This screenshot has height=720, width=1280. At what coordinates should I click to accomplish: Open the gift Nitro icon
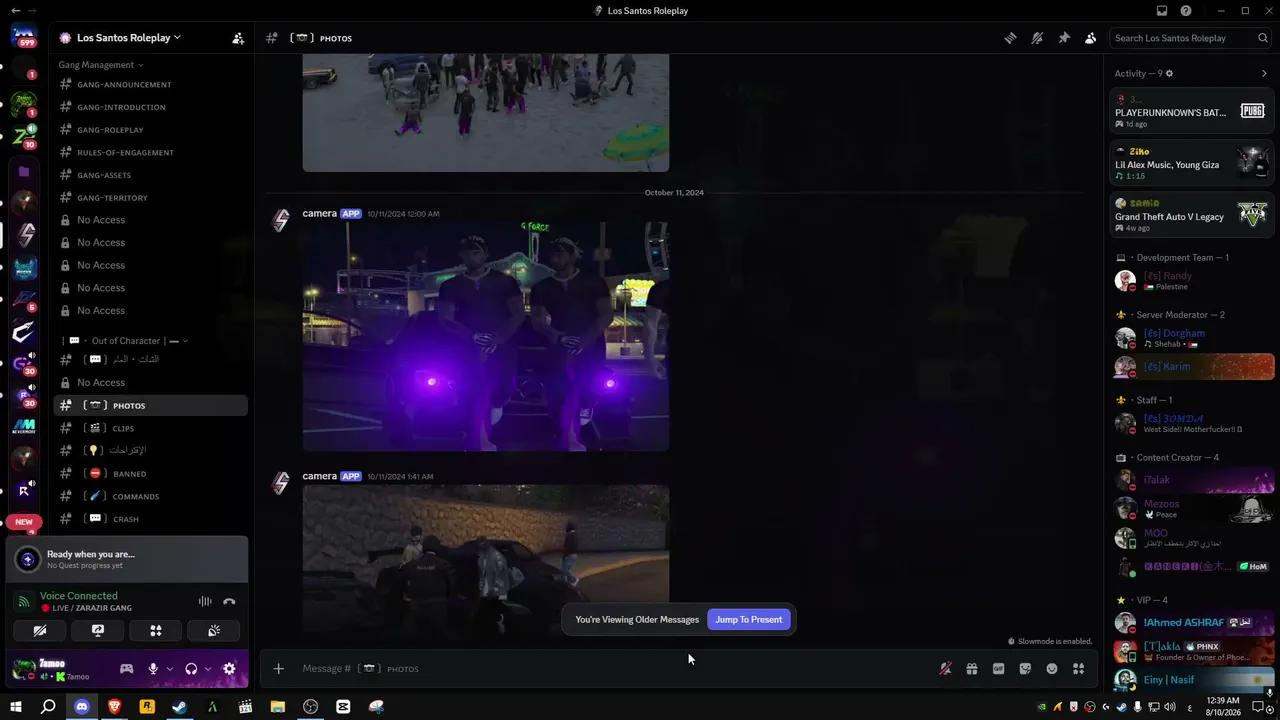point(972,669)
